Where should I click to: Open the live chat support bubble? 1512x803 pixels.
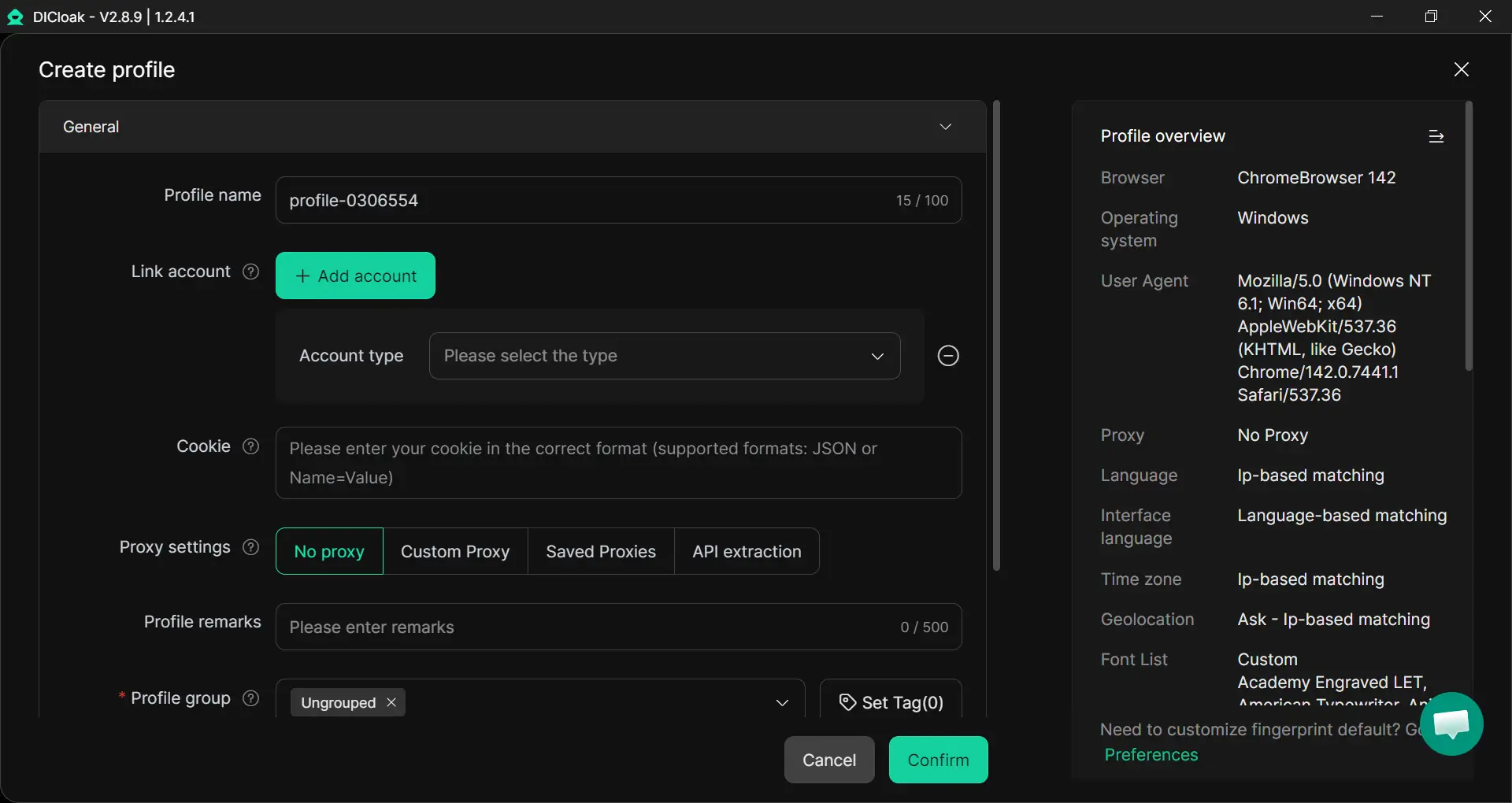click(1451, 723)
